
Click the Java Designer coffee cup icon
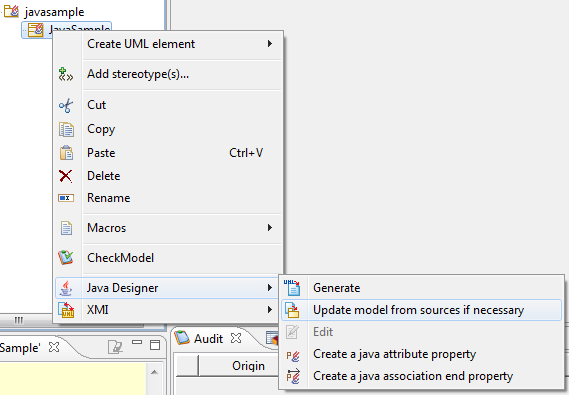coord(66,288)
